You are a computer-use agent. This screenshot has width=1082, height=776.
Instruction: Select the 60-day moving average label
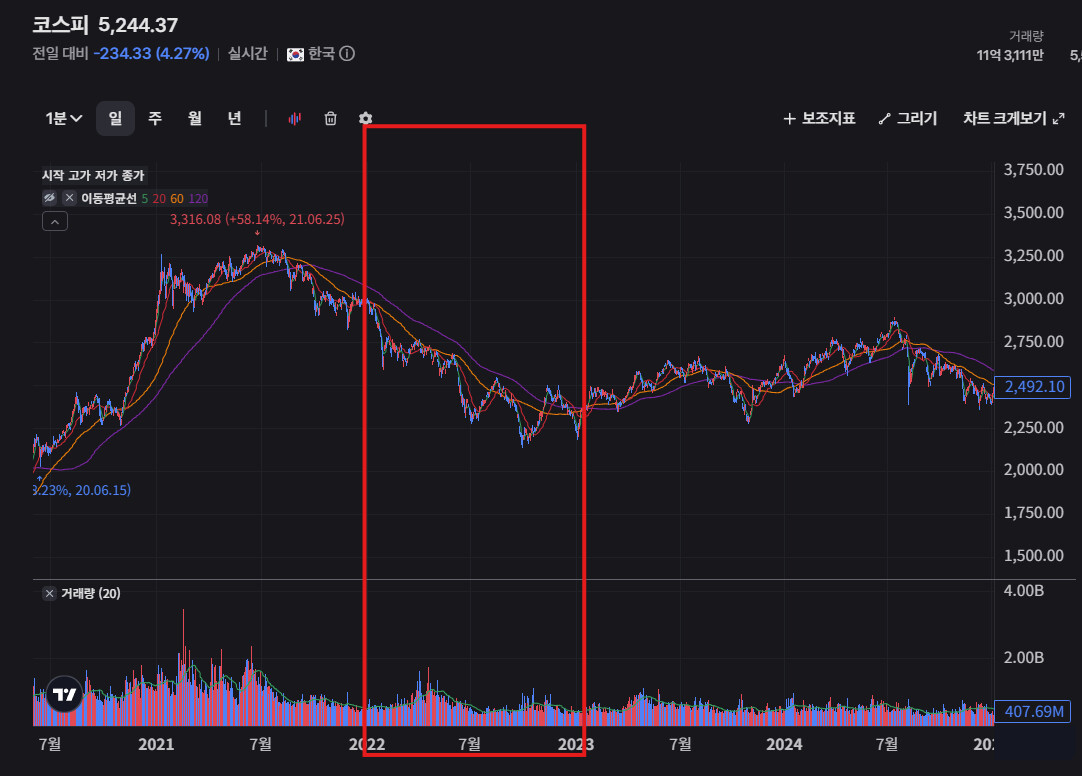point(177,199)
